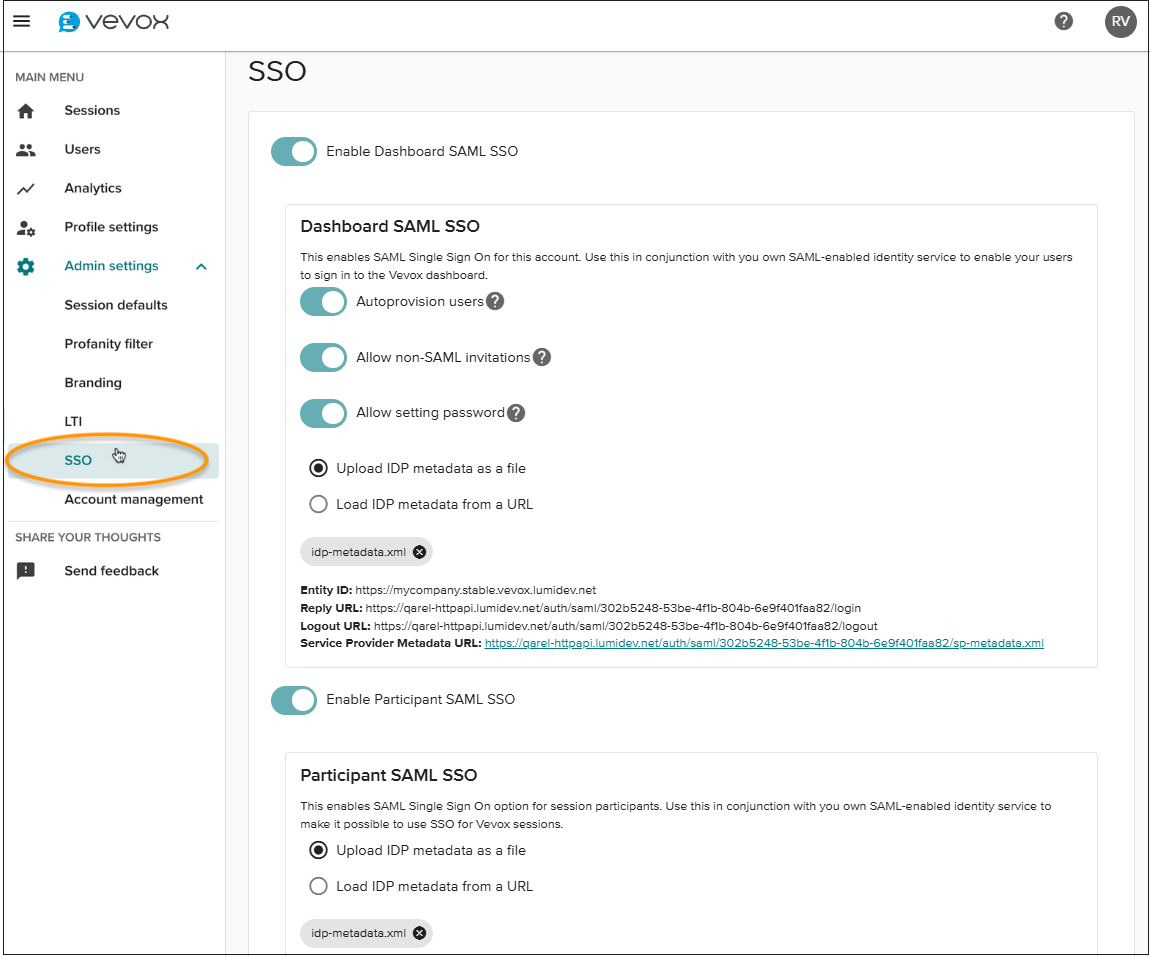
Task: Show help for Allow non-SAML invitations
Action: (x=541, y=357)
